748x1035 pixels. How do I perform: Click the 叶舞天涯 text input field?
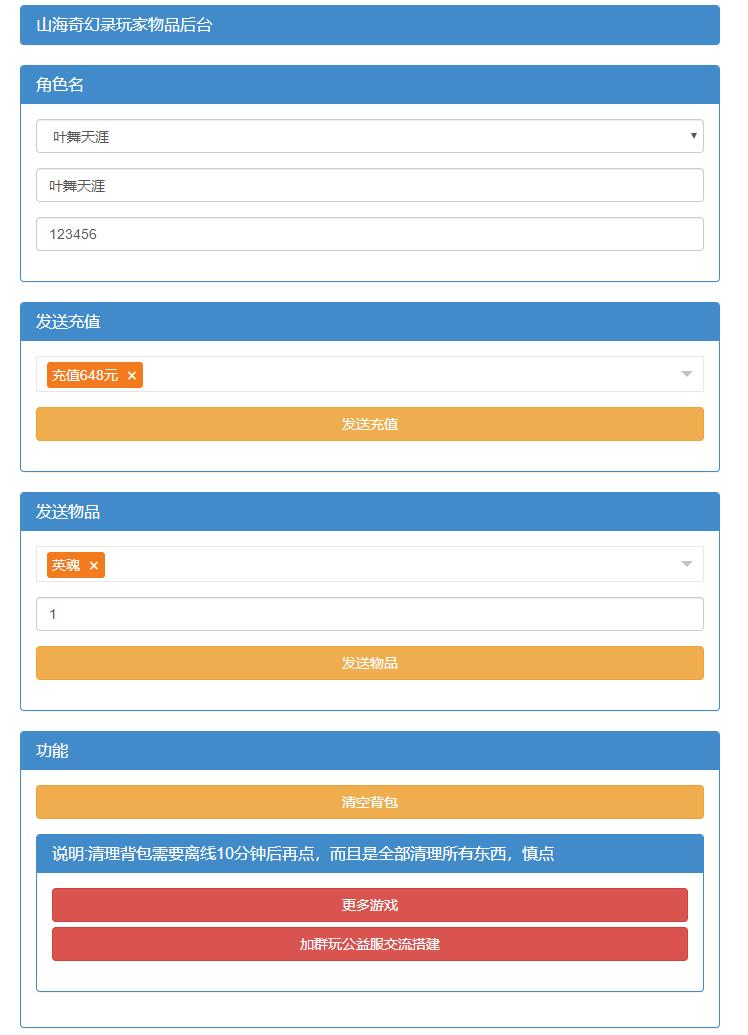[x=370, y=185]
